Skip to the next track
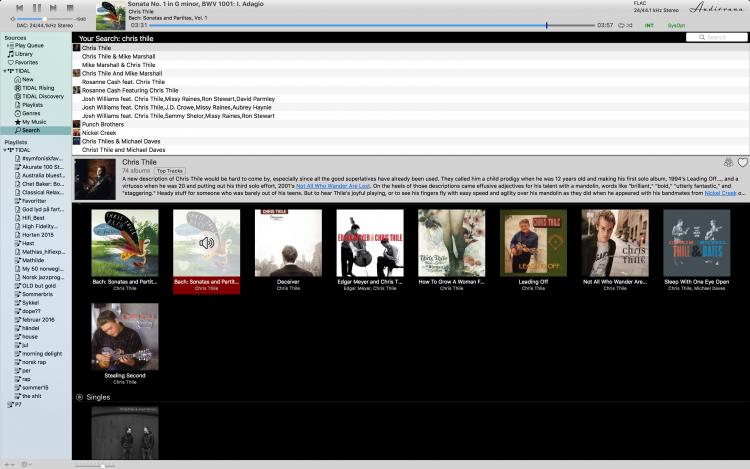 coord(53,8)
